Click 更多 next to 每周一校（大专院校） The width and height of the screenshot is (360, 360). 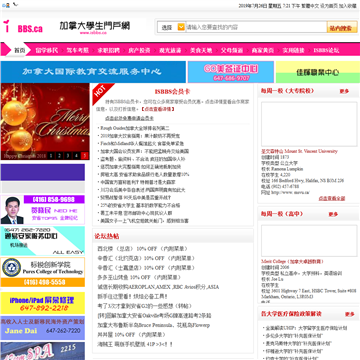click(344, 91)
